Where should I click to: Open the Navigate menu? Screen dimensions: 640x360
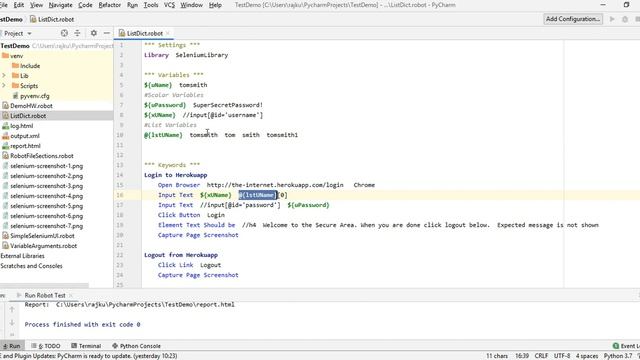(60, 5)
